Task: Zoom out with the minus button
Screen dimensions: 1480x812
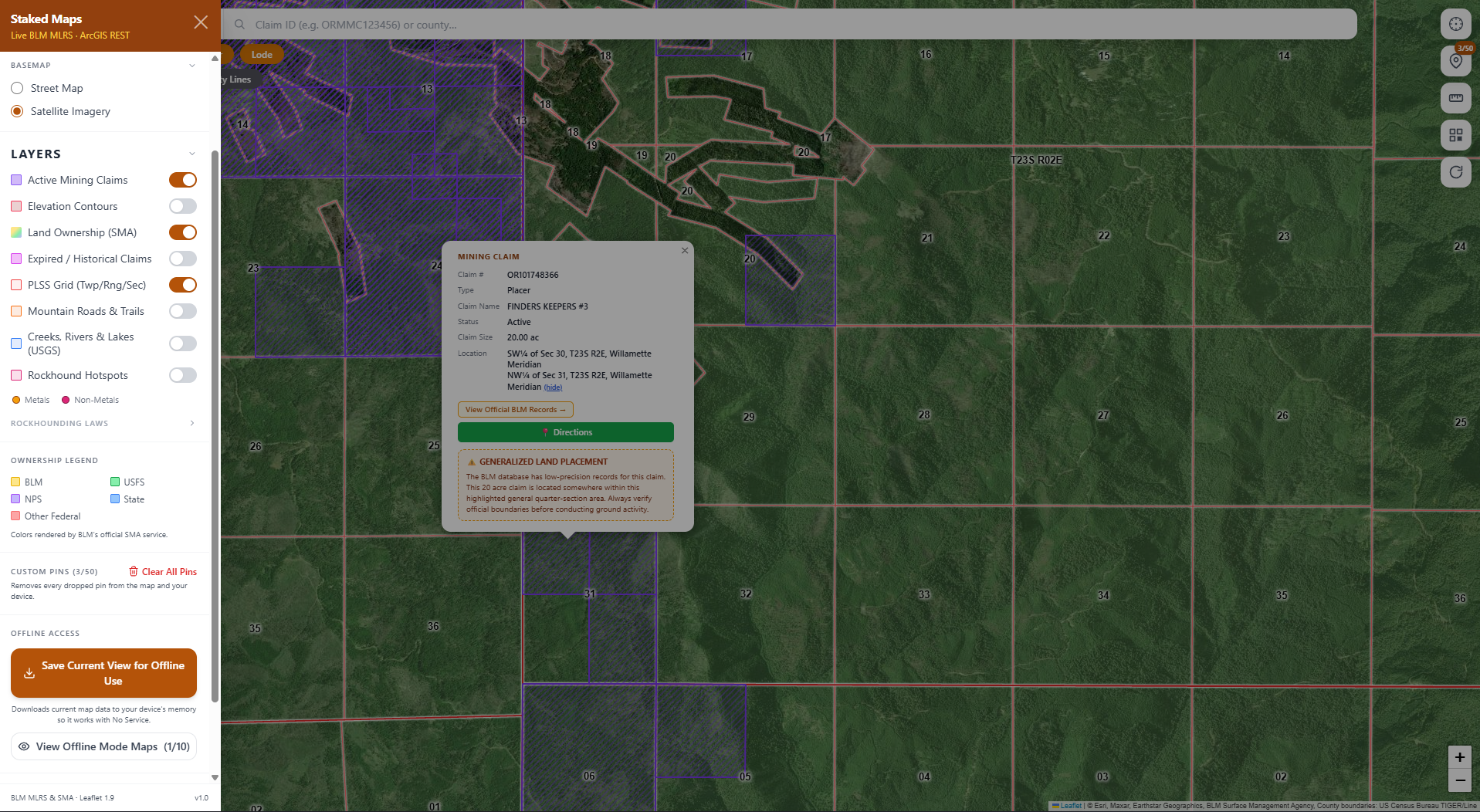Action: click(x=1459, y=780)
